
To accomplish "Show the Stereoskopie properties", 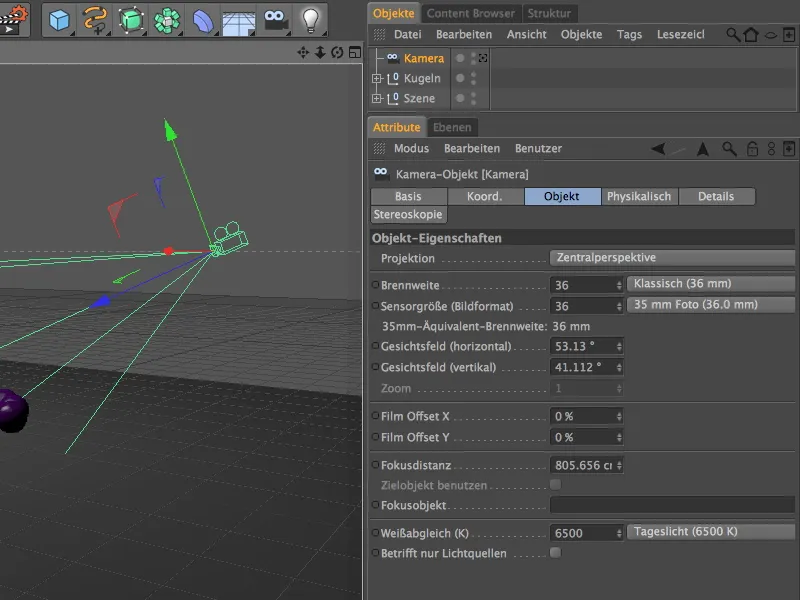I will coord(408,214).
